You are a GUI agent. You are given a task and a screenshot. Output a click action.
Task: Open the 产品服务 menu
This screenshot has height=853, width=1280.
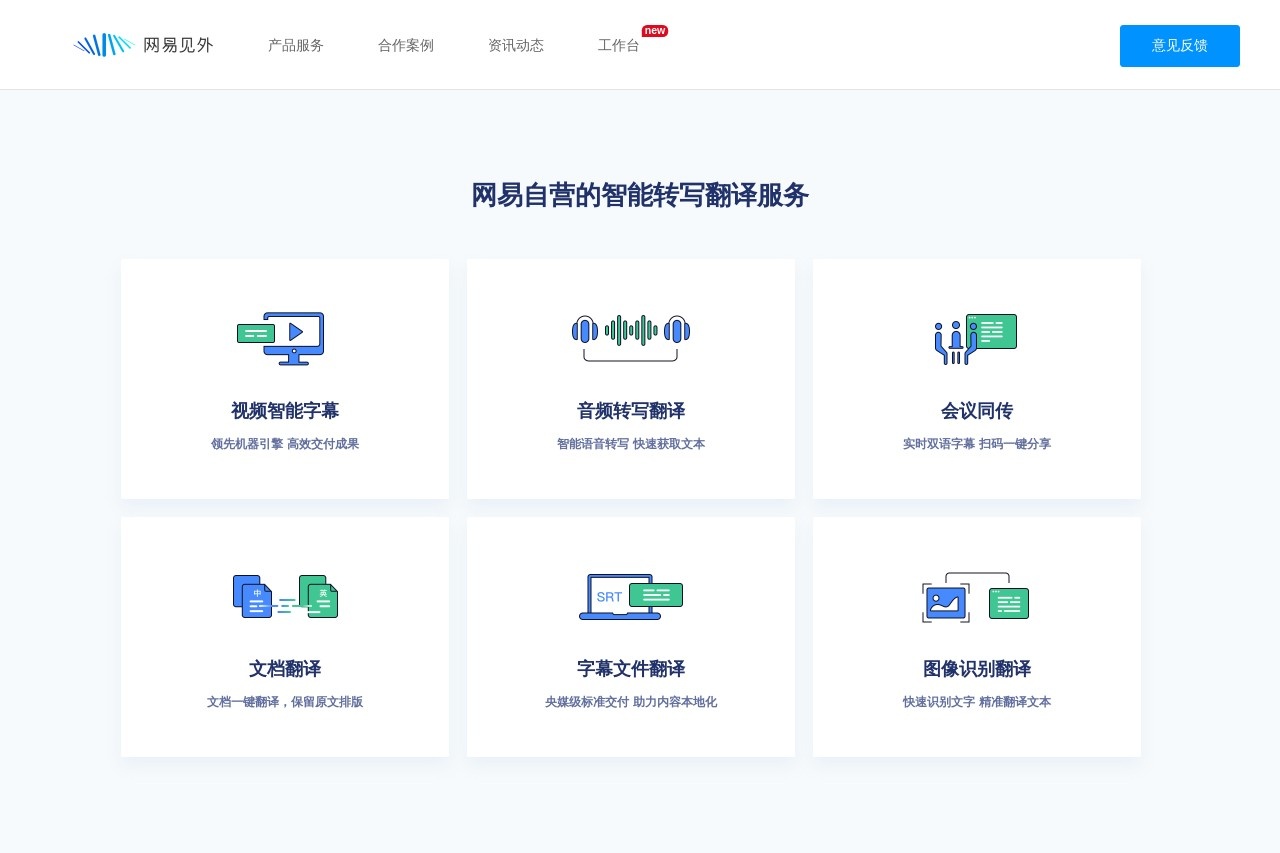click(295, 45)
